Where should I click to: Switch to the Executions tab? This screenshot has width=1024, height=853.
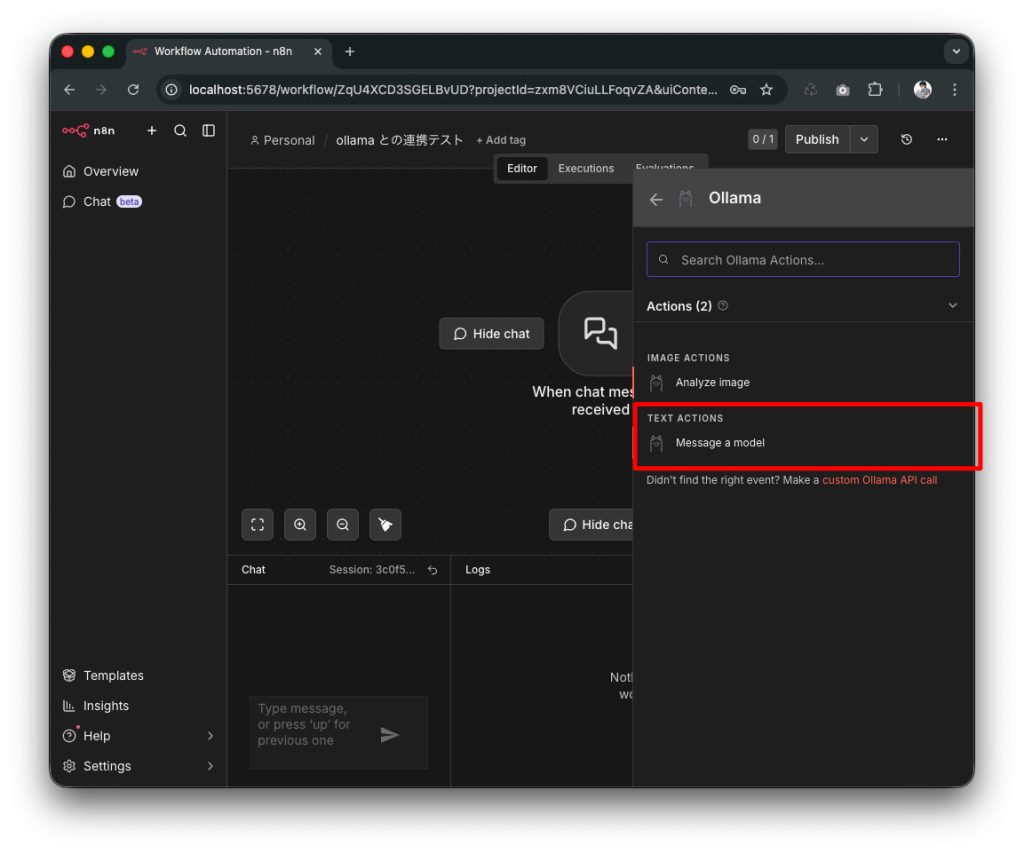(x=585, y=168)
